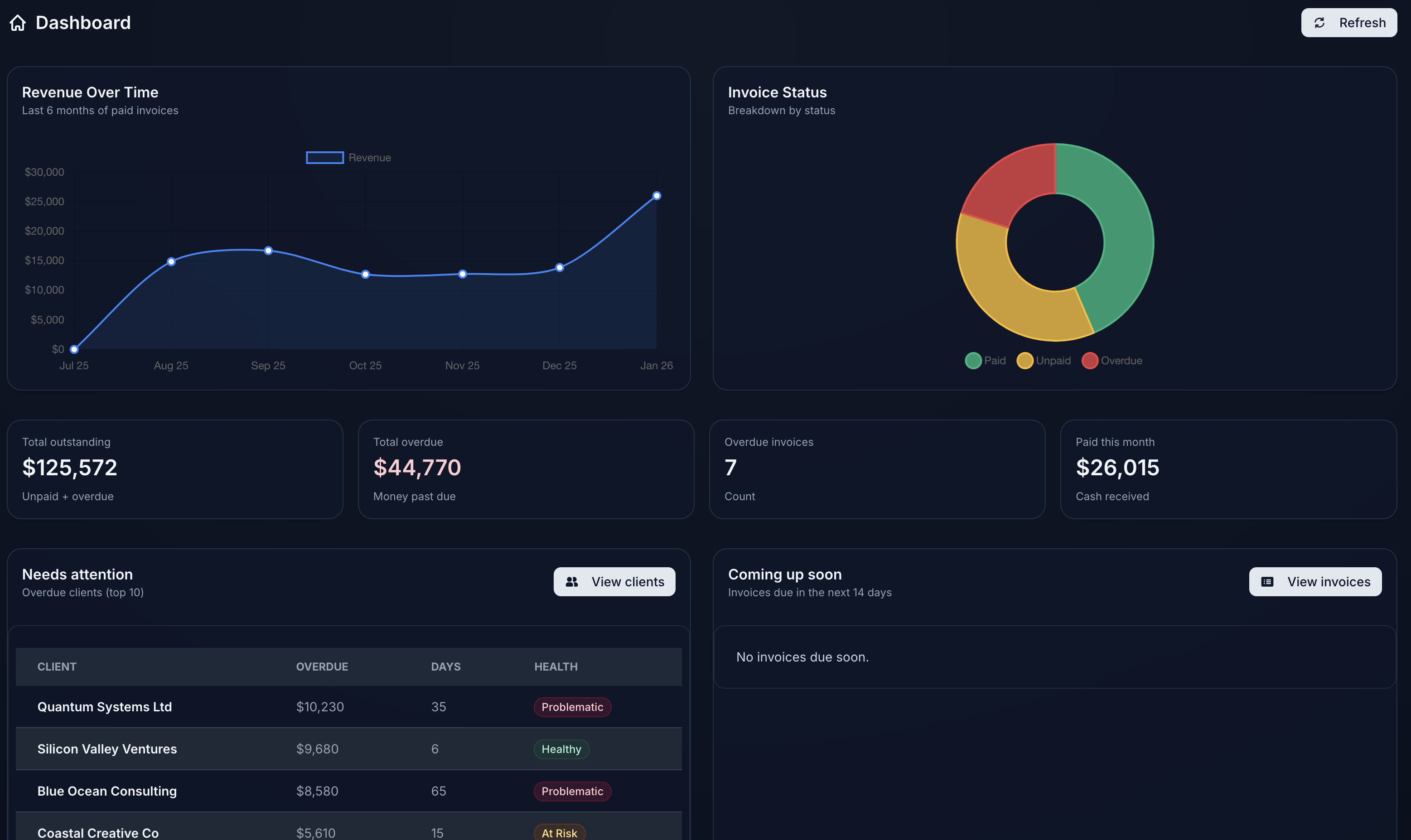This screenshot has height=840, width=1411.
Task: Click the refresh arrows icon
Action: point(1319,23)
